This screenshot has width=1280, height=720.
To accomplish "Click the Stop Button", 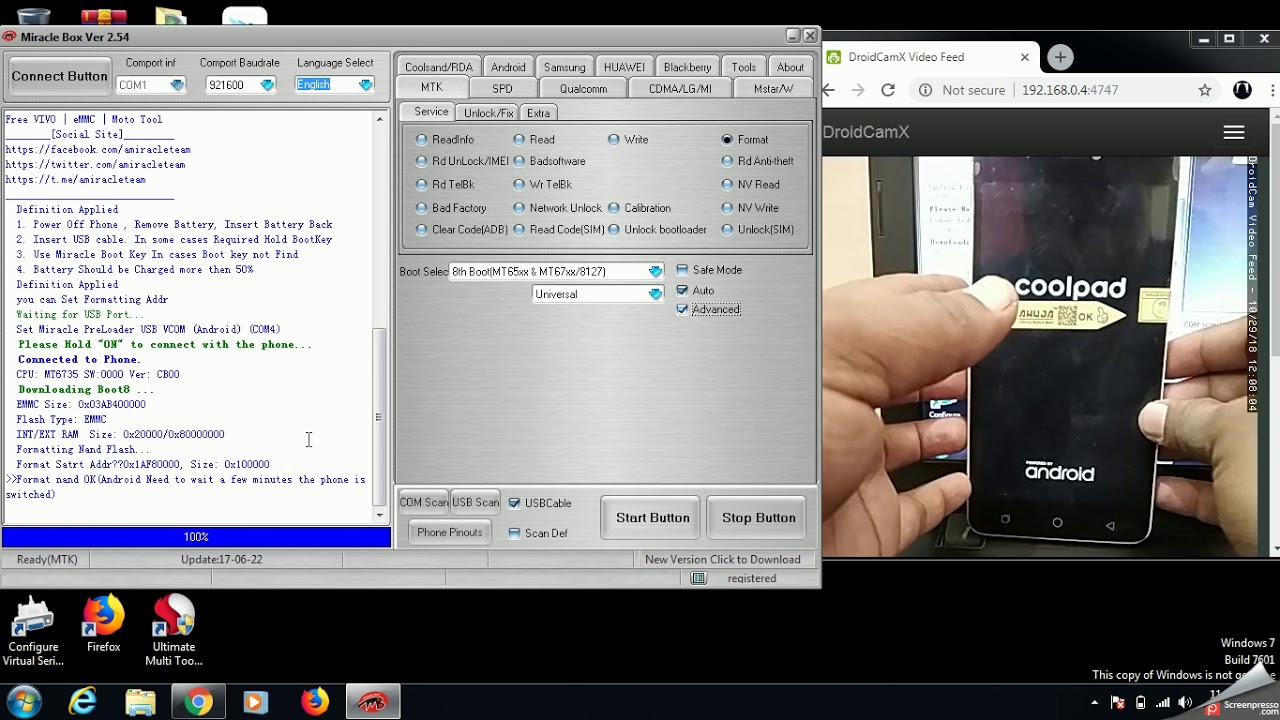I will (x=758, y=517).
